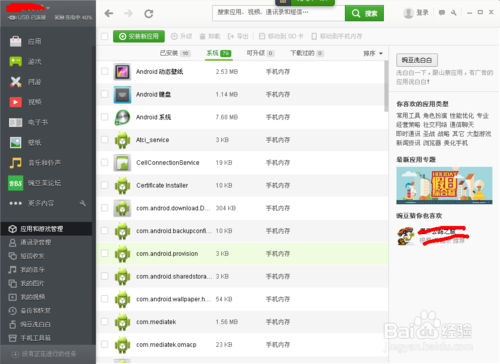
Task: Select the com.android.wallpaper row
Action: 242,299
